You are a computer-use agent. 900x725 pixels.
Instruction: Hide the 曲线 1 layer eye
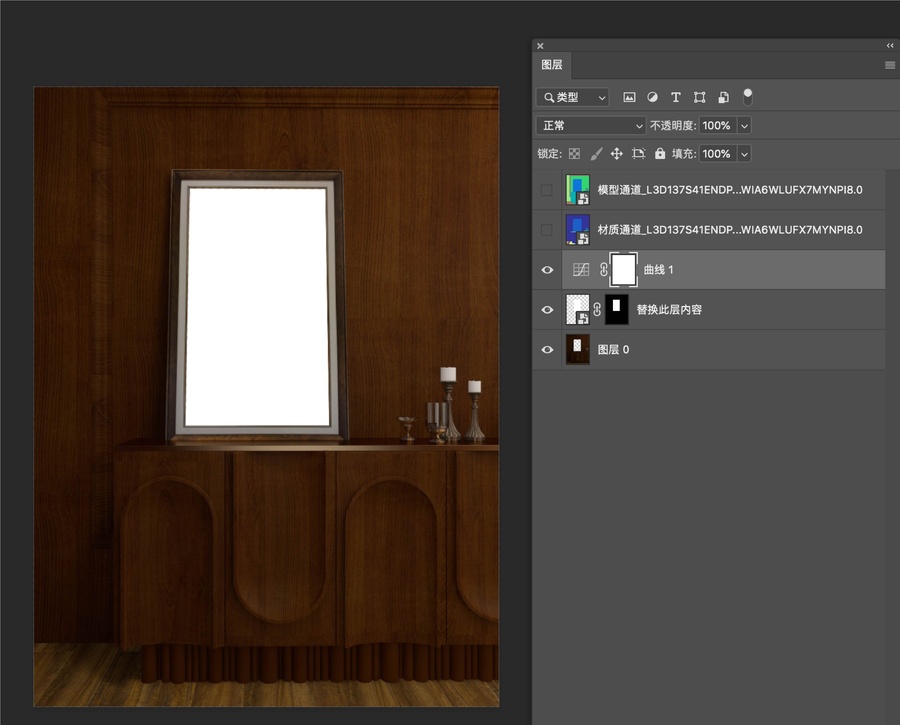pos(547,270)
